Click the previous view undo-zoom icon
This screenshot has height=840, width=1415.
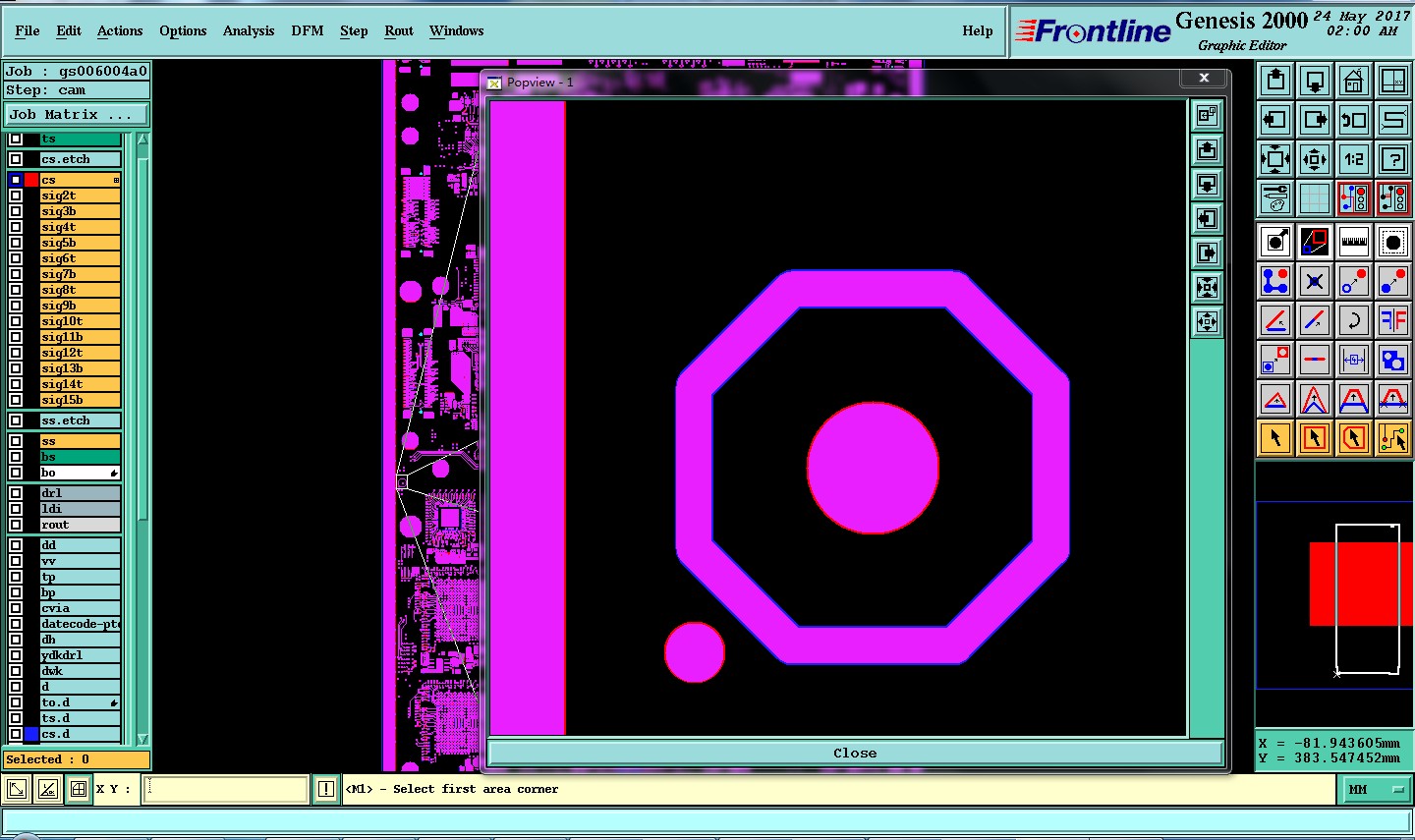pyautogui.click(x=1354, y=120)
